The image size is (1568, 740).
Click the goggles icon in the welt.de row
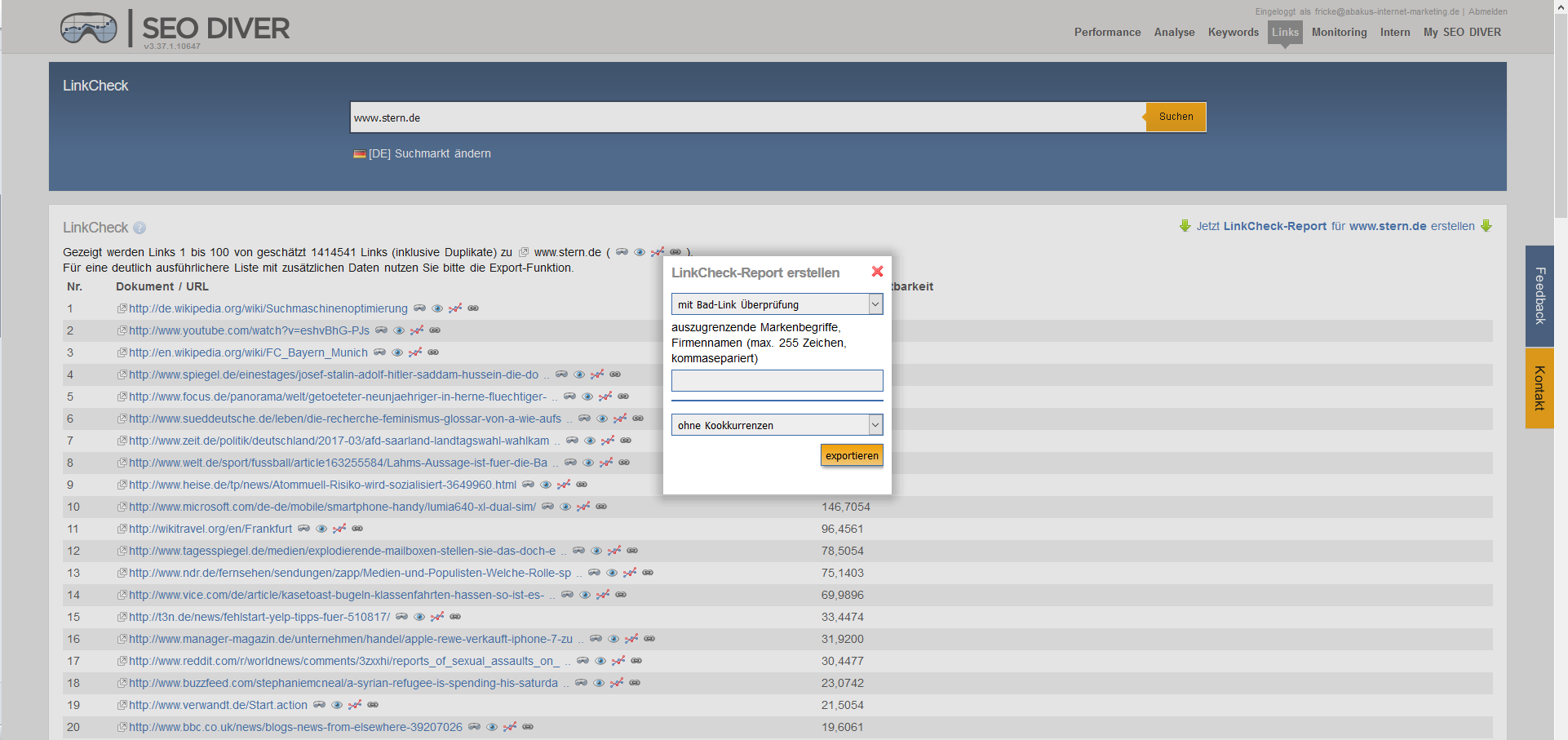coord(570,463)
